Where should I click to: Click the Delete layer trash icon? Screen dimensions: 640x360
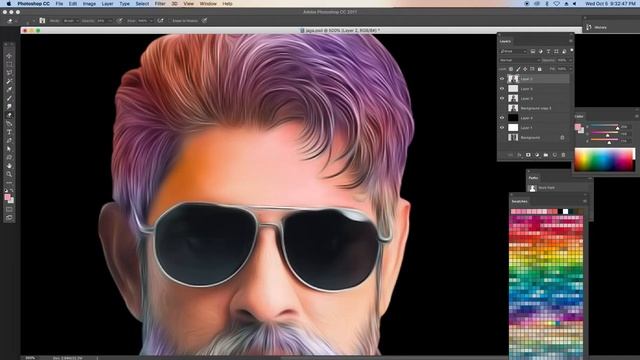(564, 155)
